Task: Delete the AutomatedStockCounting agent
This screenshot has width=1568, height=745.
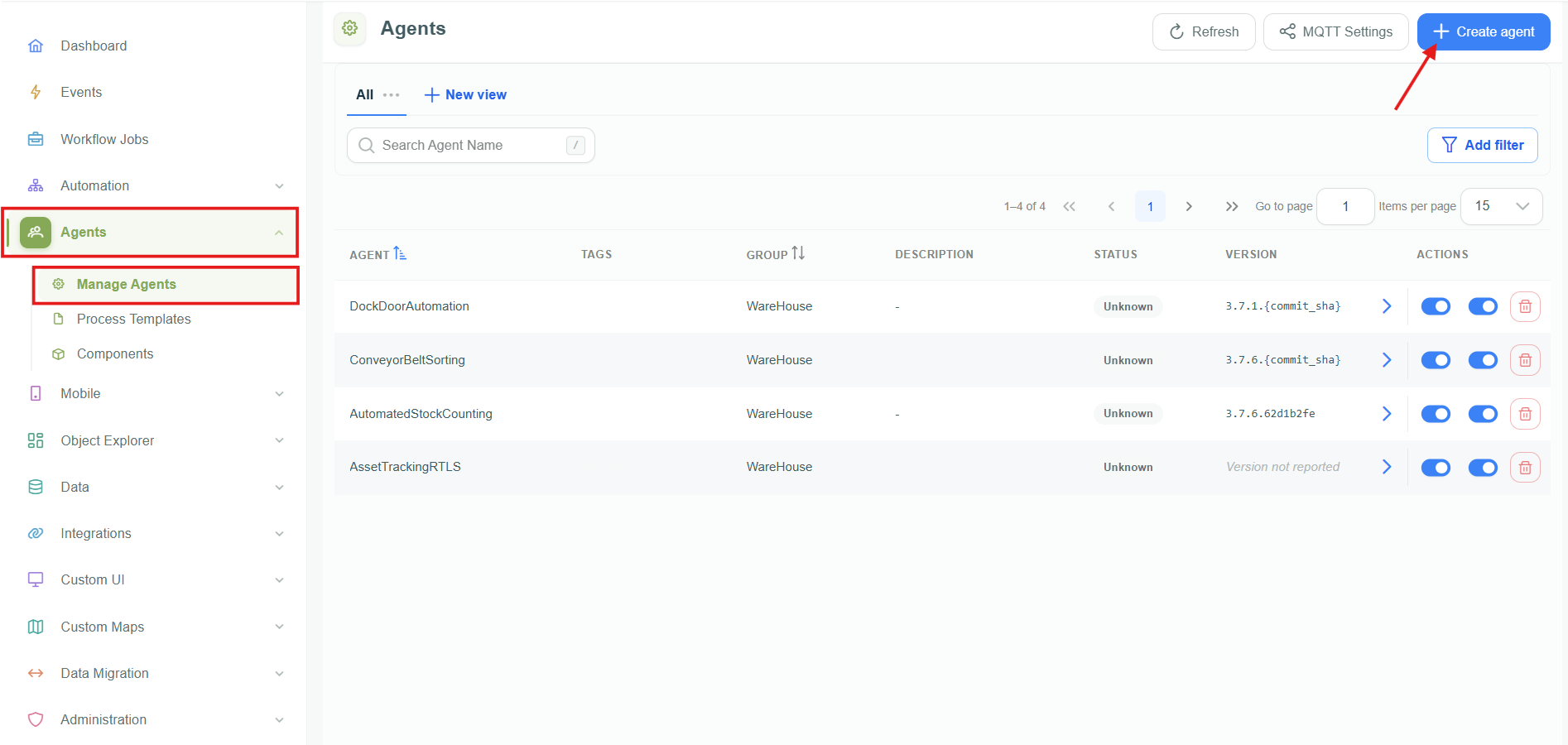Action: pos(1525,413)
